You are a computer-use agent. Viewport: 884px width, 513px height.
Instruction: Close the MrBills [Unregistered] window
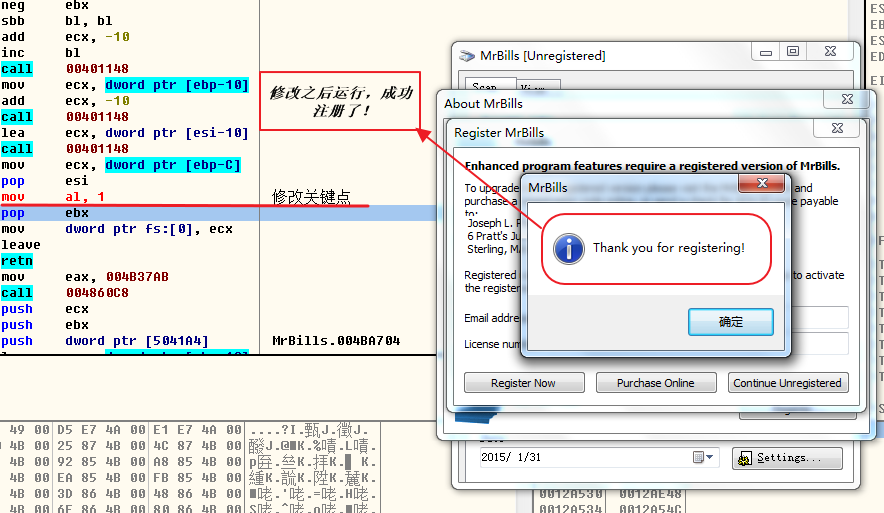tap(830, 52)
